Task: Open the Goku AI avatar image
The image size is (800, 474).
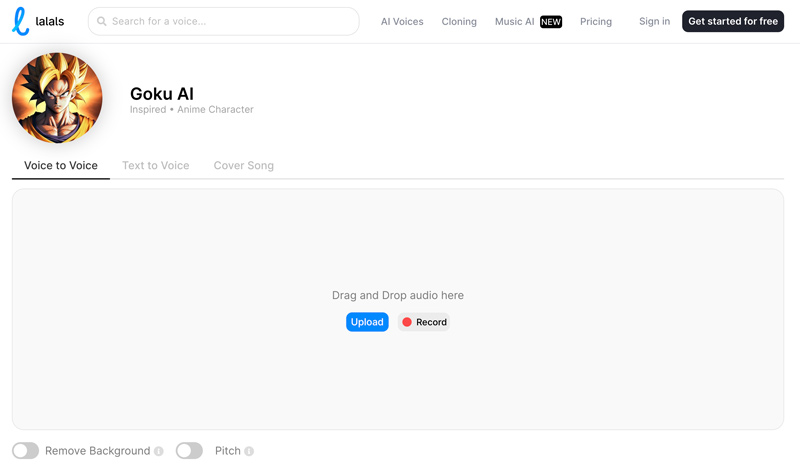Action: (57, 97)
